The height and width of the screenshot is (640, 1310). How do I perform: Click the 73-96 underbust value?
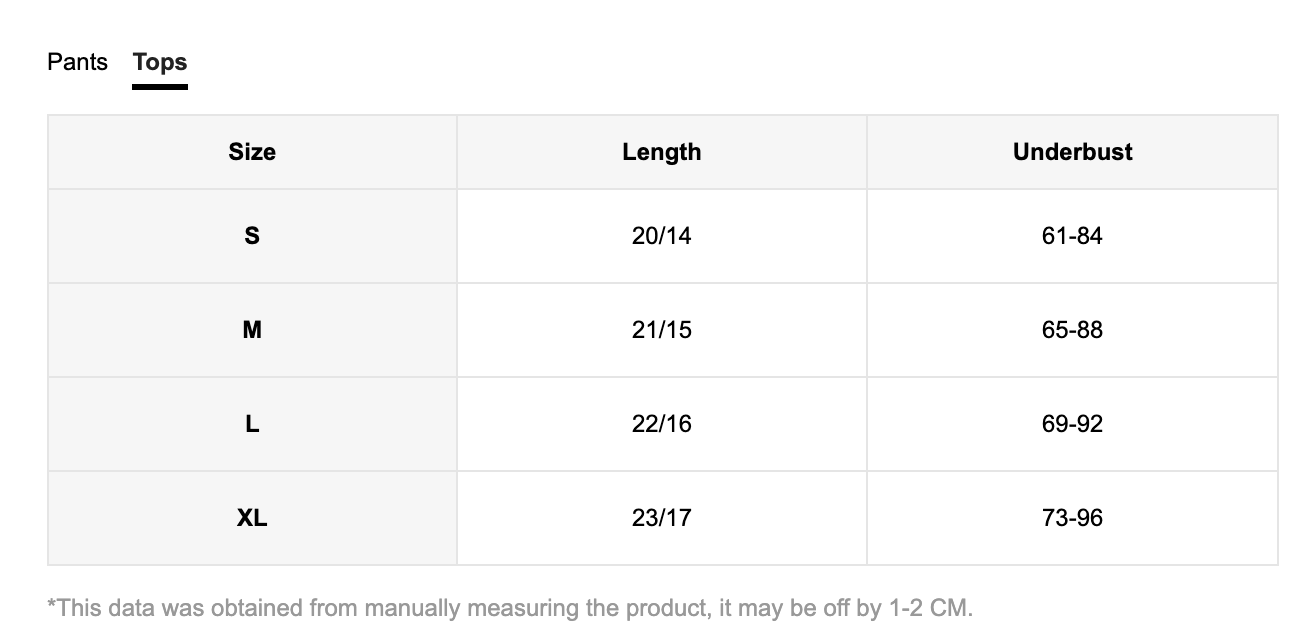[1072, 518]
